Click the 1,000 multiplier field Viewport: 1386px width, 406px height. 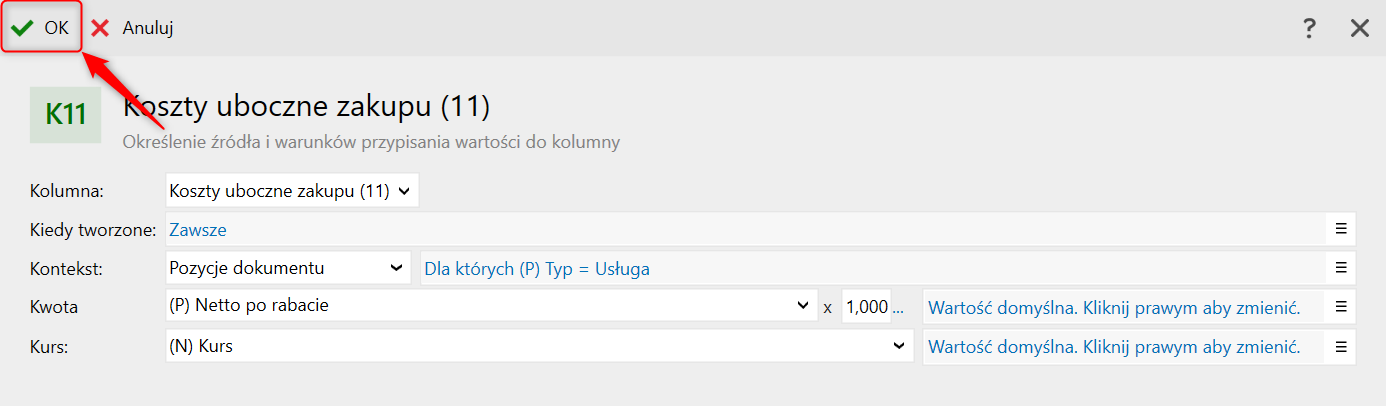[x=866, y=307]
